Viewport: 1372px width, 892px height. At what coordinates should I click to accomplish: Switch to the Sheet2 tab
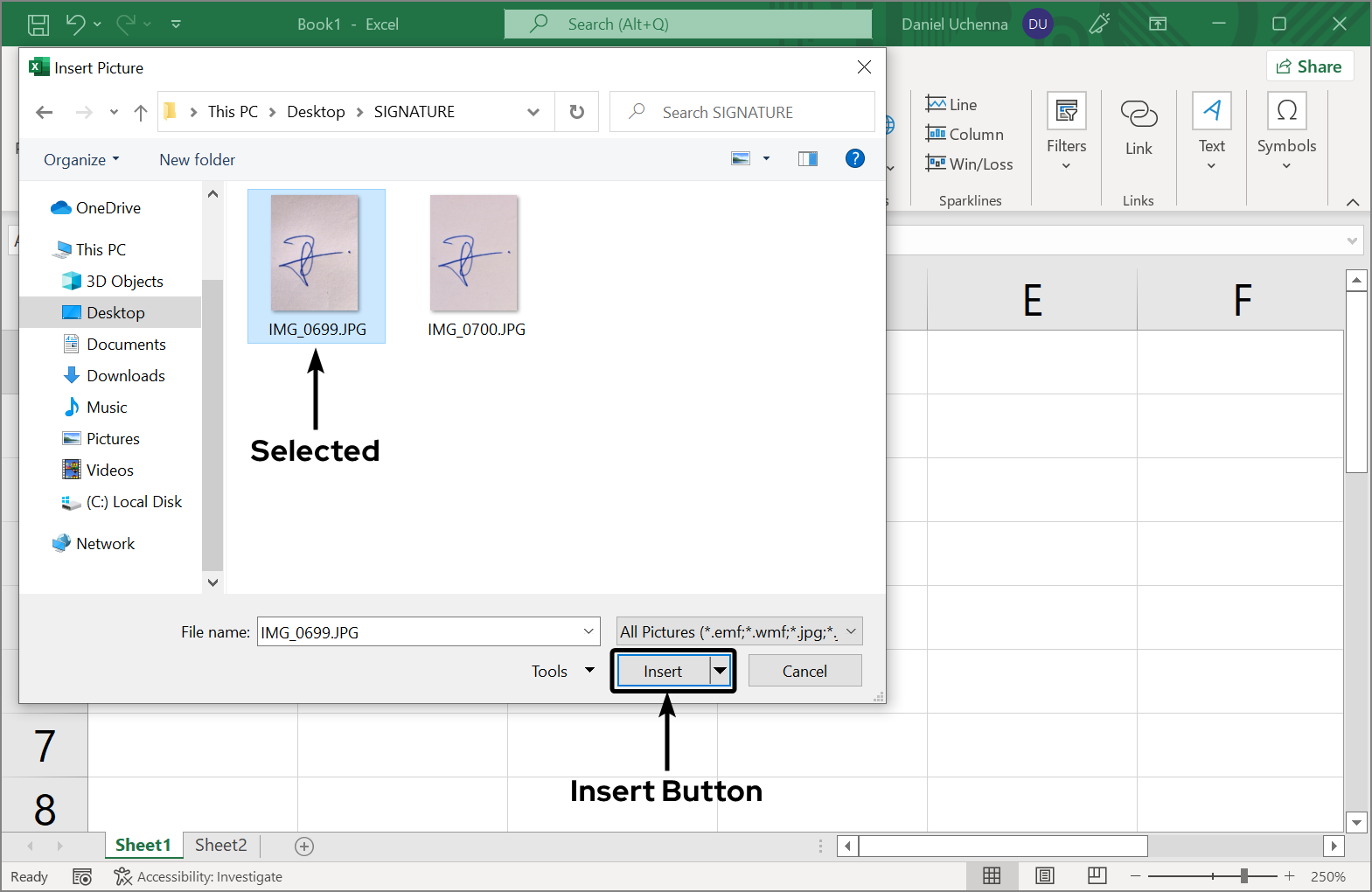click(220, 845)
